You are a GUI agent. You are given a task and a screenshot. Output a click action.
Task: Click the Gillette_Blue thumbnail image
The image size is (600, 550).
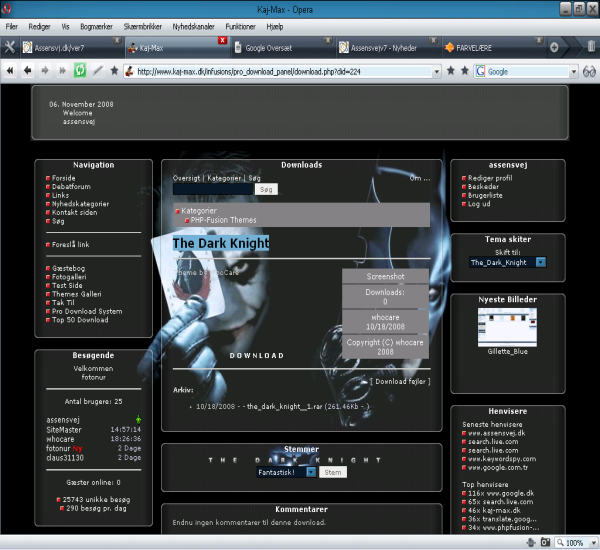click(507, 327)
